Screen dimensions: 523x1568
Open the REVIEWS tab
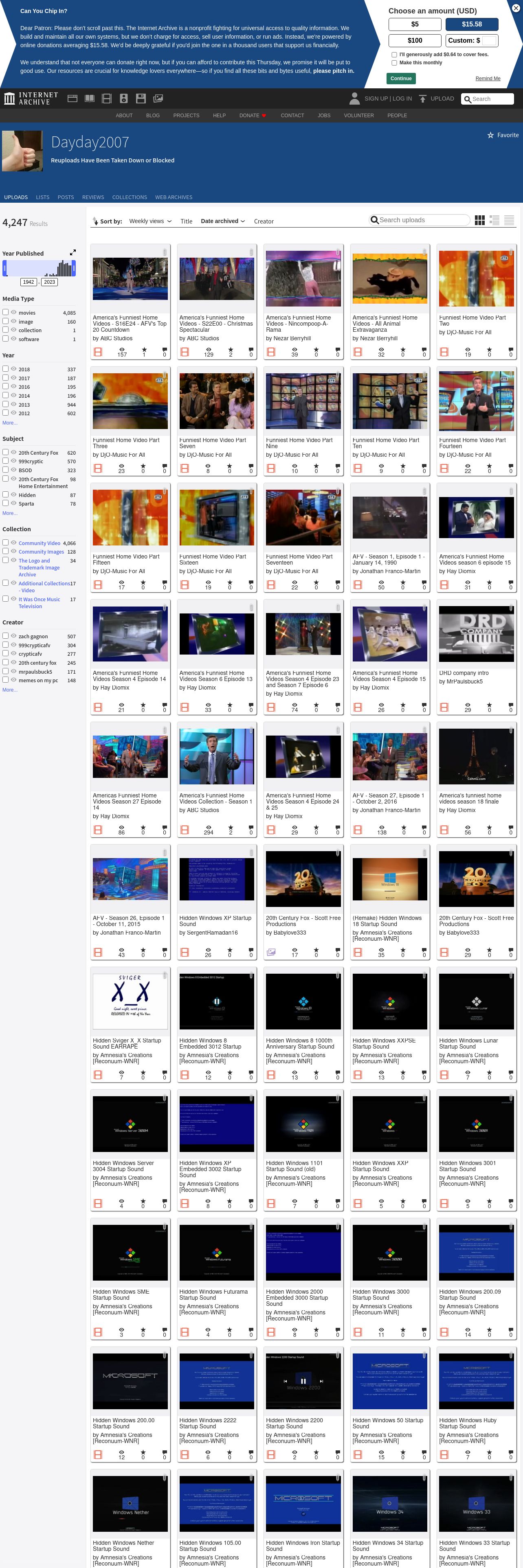point(93,197)
